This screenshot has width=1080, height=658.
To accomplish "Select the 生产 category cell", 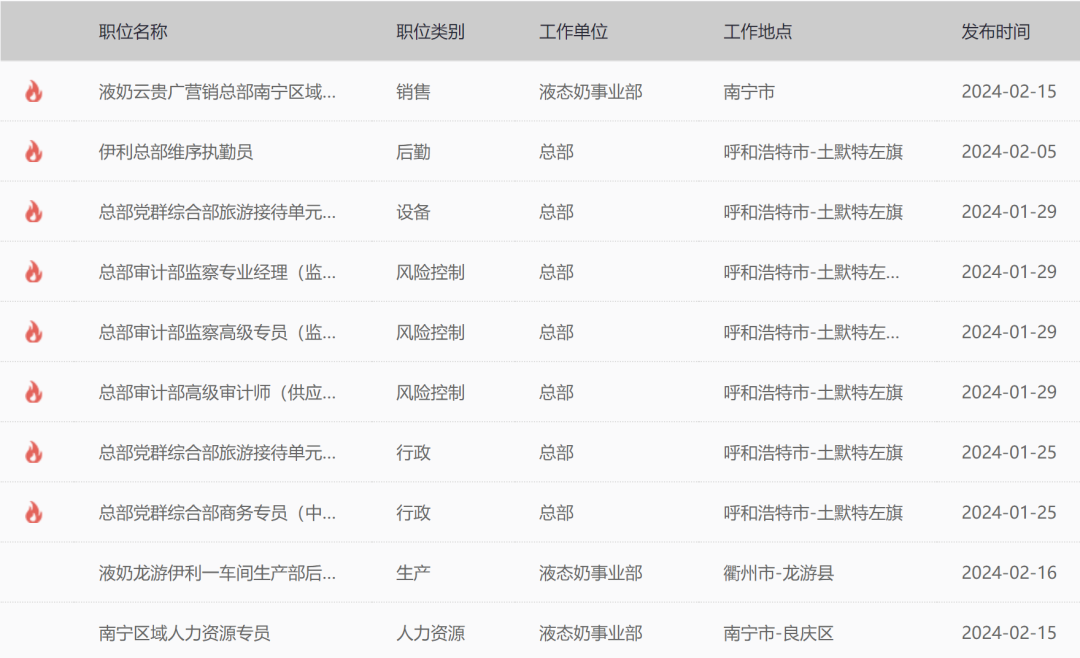I will click(x=413, y=573).
